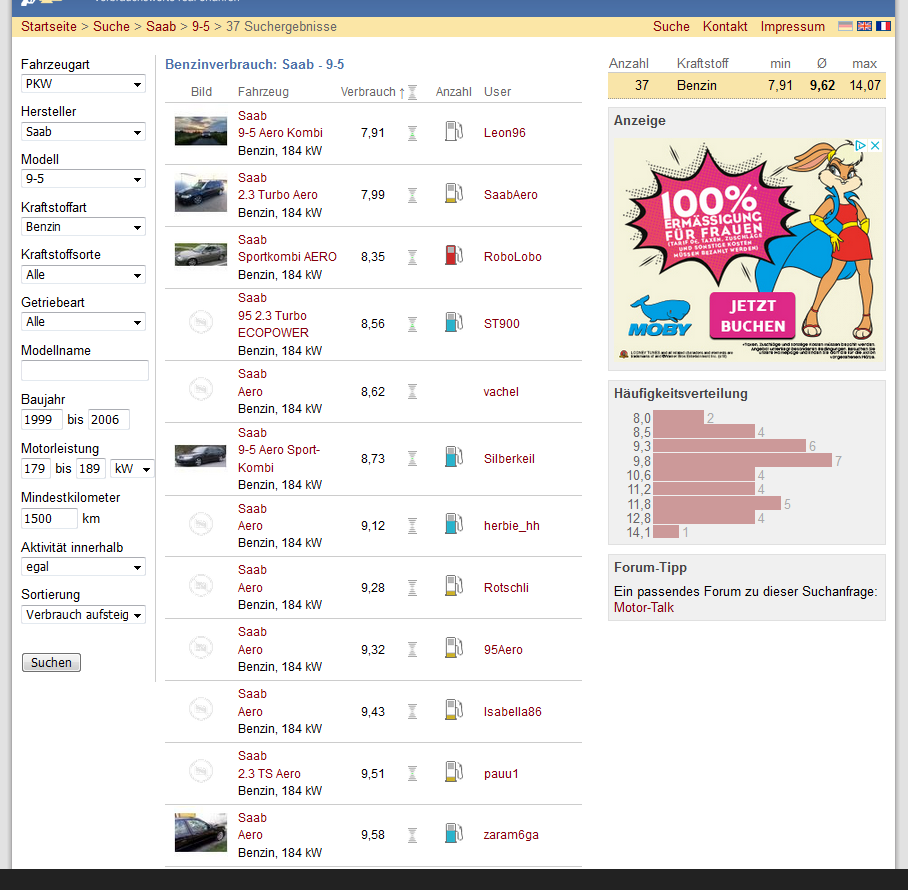The height and width of the screenshot is (890, 908).
Task: Click the hourglass icon in Silberkeil's row
Action: [x=412, y=459]
